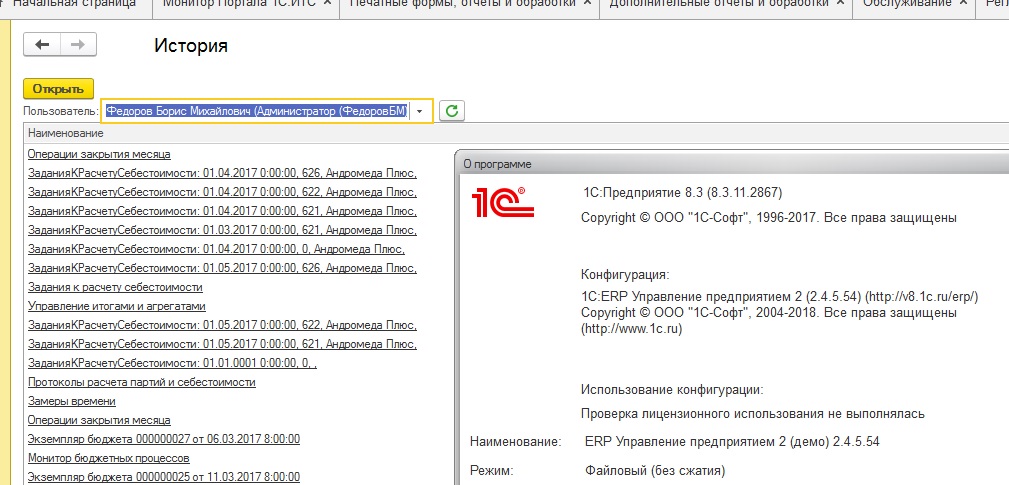Refresh the history list with green icon
This screenshot has width=1009, height=485.
coord(452,111)
